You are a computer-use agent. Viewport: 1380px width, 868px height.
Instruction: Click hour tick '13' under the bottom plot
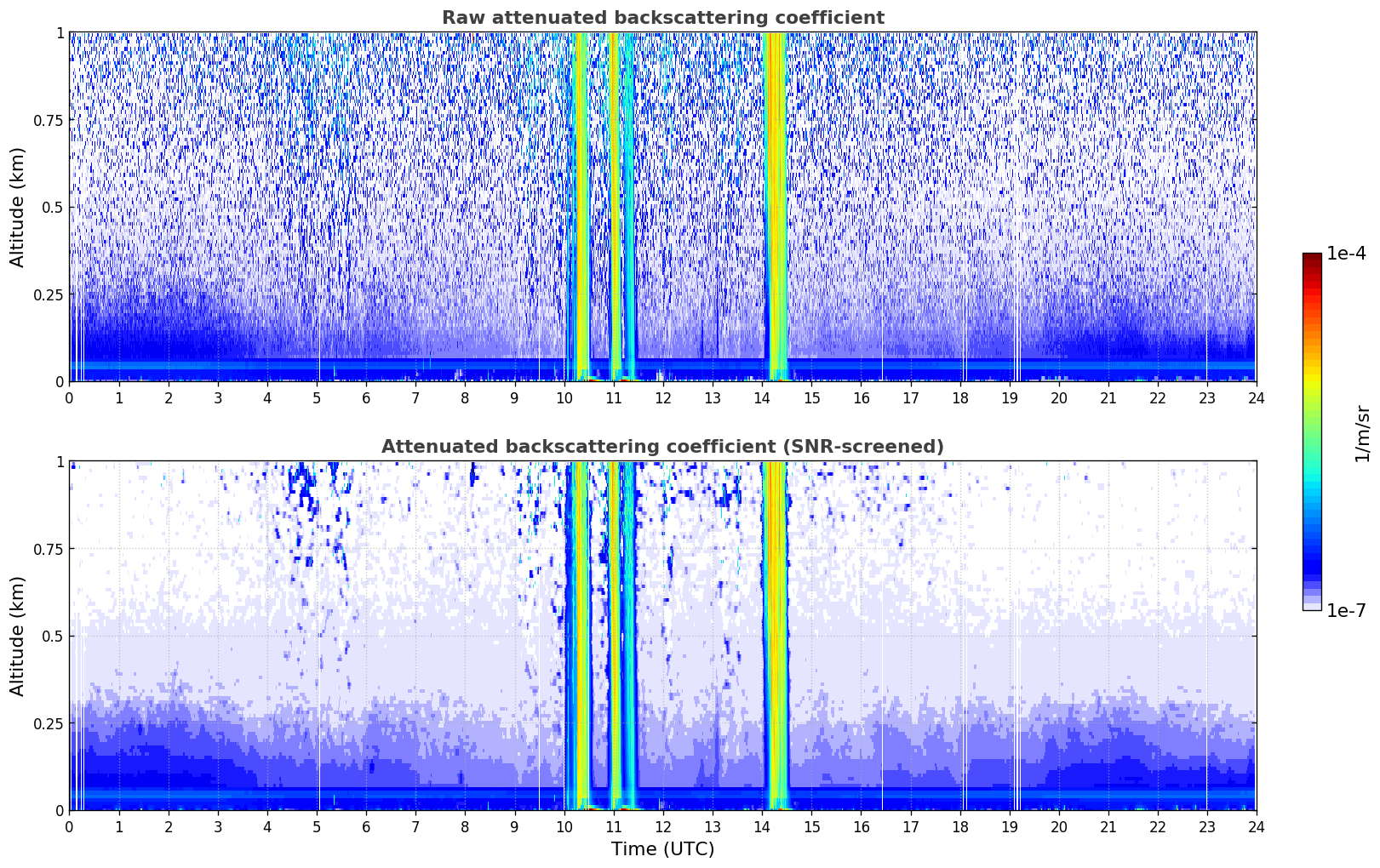(713, 826)
